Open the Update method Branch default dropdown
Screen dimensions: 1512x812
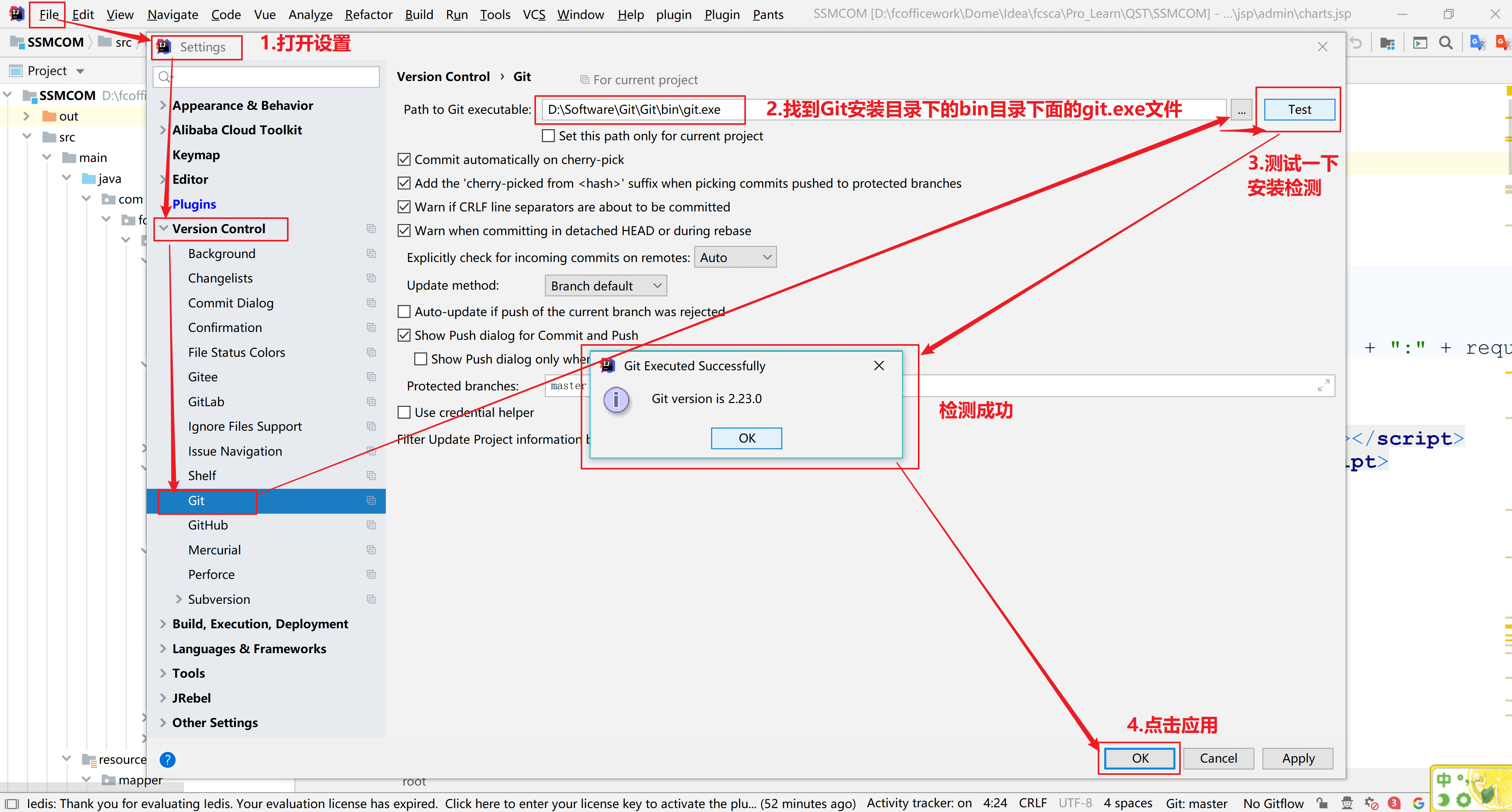[606, 286]
